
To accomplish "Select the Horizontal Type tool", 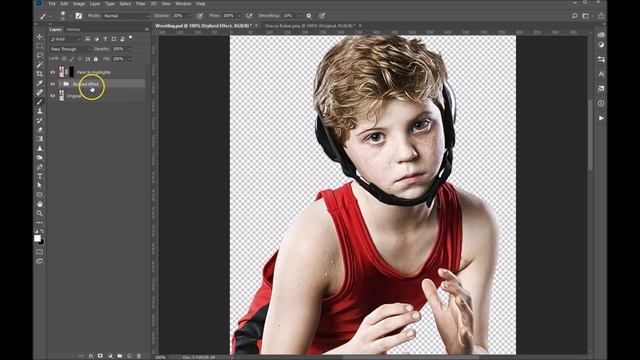I will pyautogui.click(x=40, y=176).
